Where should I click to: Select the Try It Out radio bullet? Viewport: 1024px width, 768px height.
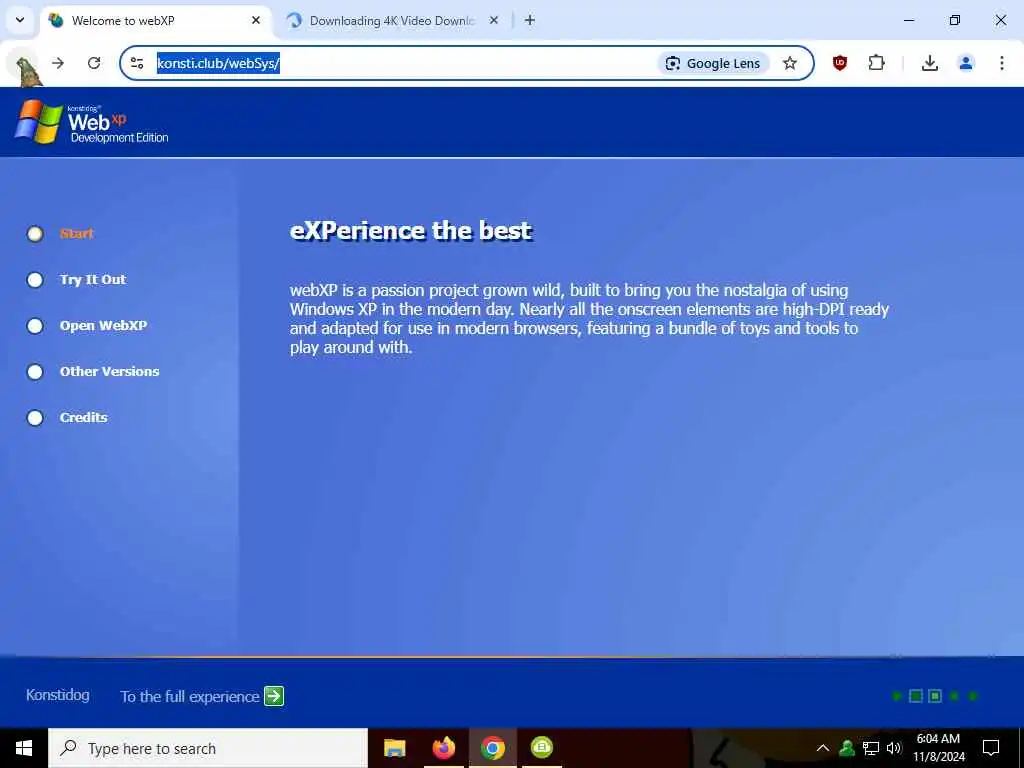coord(35,280)
